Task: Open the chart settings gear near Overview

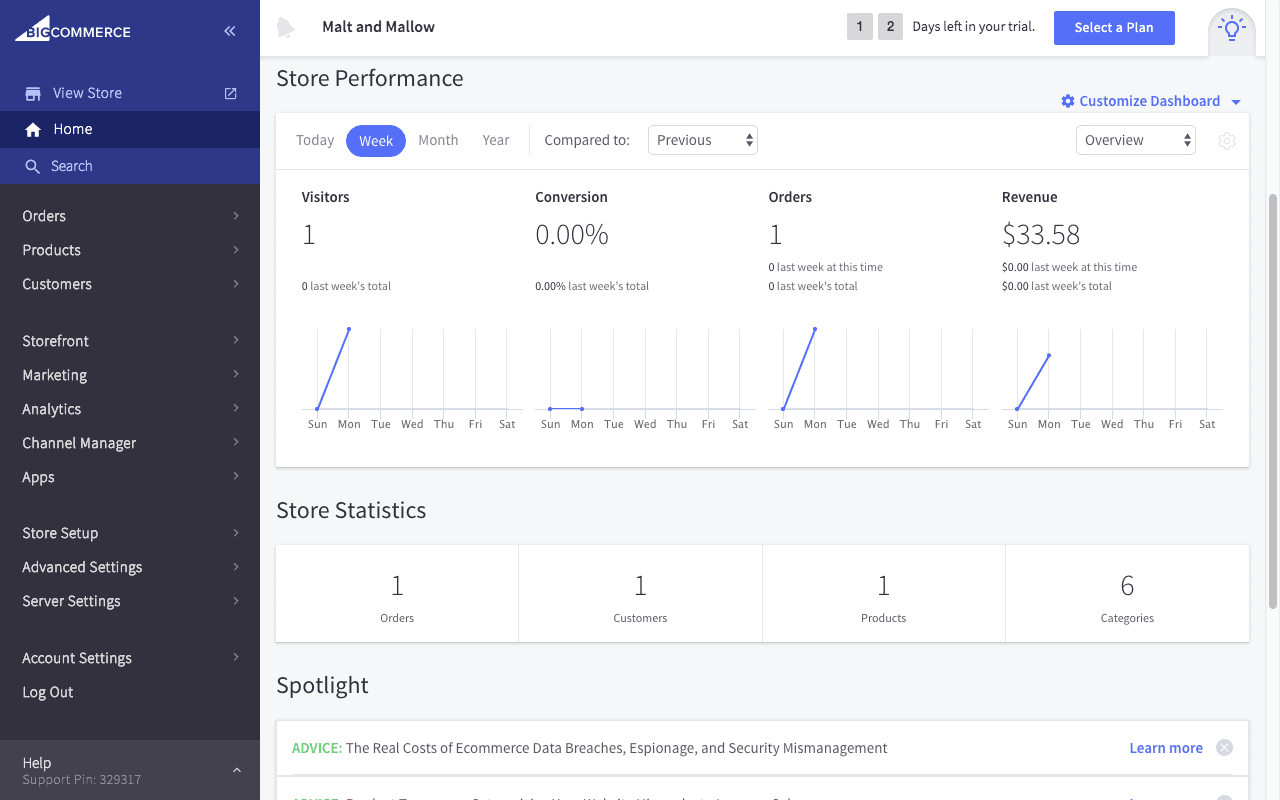Action: (1227, 141)
